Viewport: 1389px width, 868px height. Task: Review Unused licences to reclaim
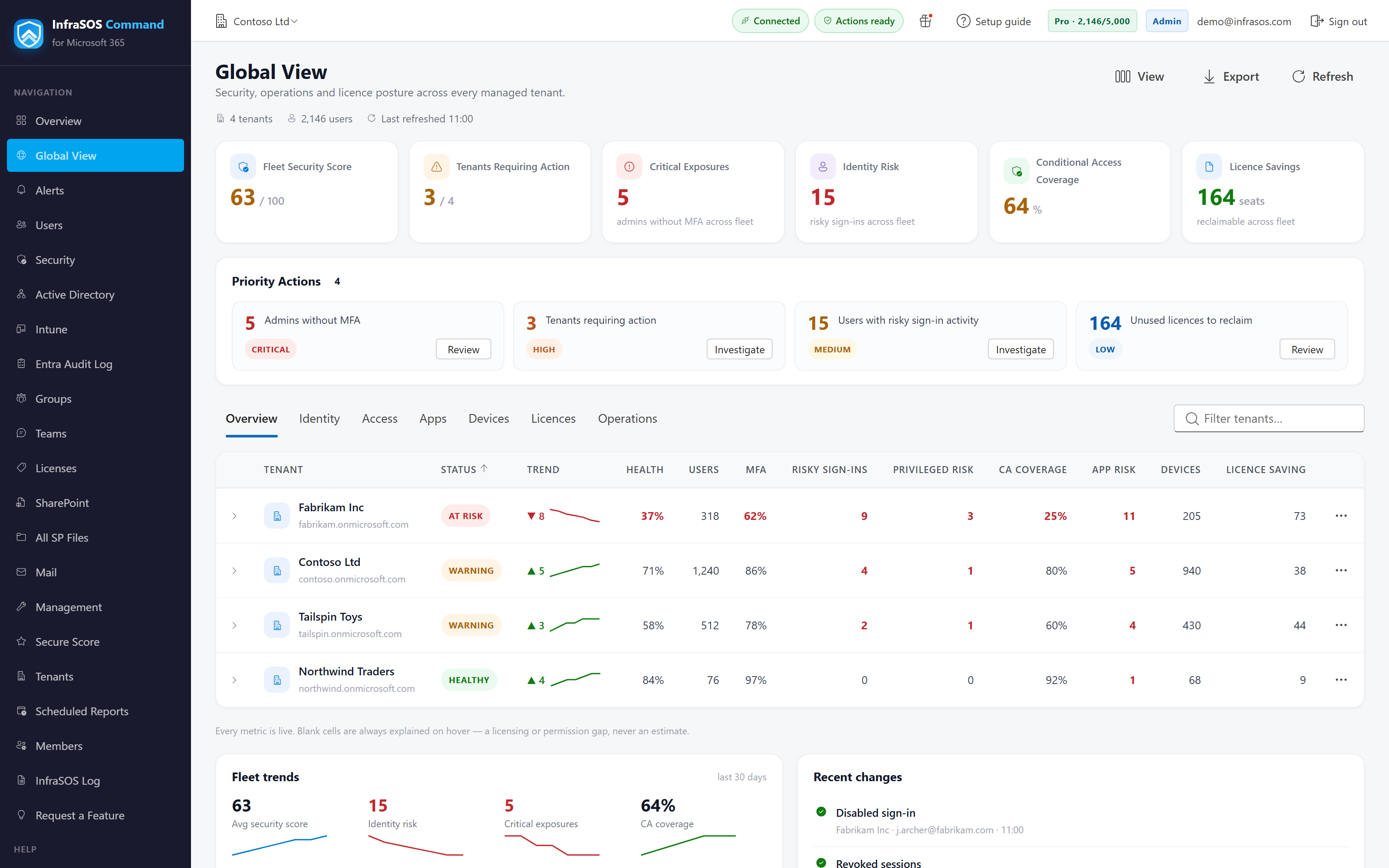coord(1307,349)
